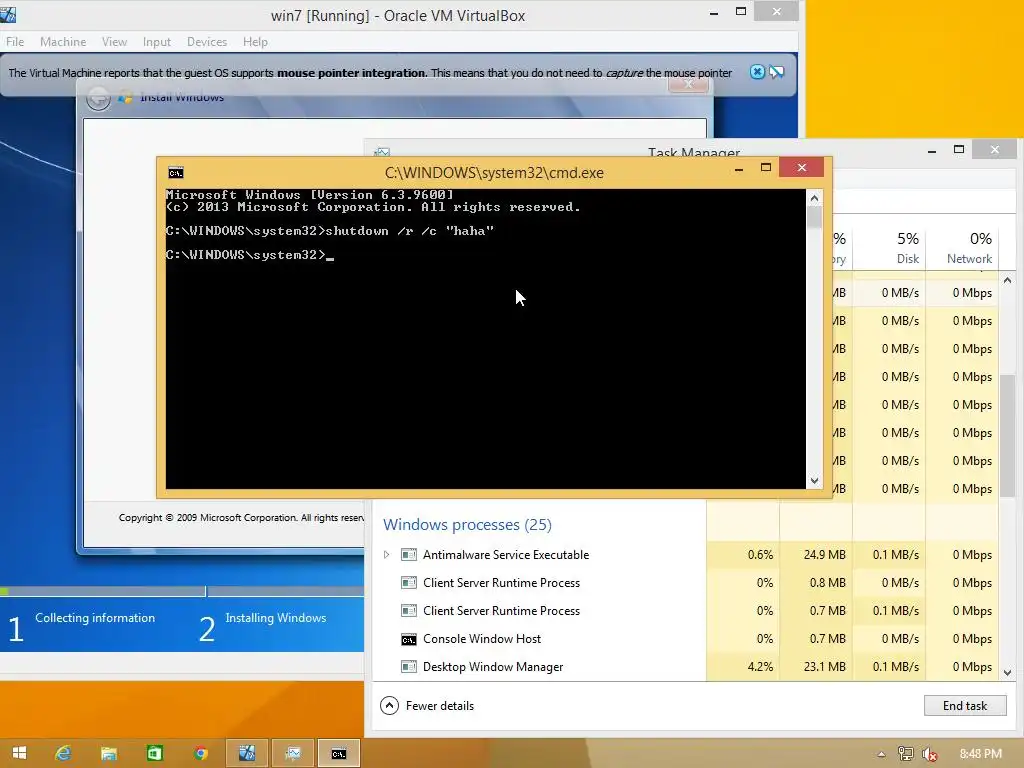Viewport: 1024px width, 768px height.
Task: Switch to VirtualBox via its taskbar icon
Action: tap(247, 753)
